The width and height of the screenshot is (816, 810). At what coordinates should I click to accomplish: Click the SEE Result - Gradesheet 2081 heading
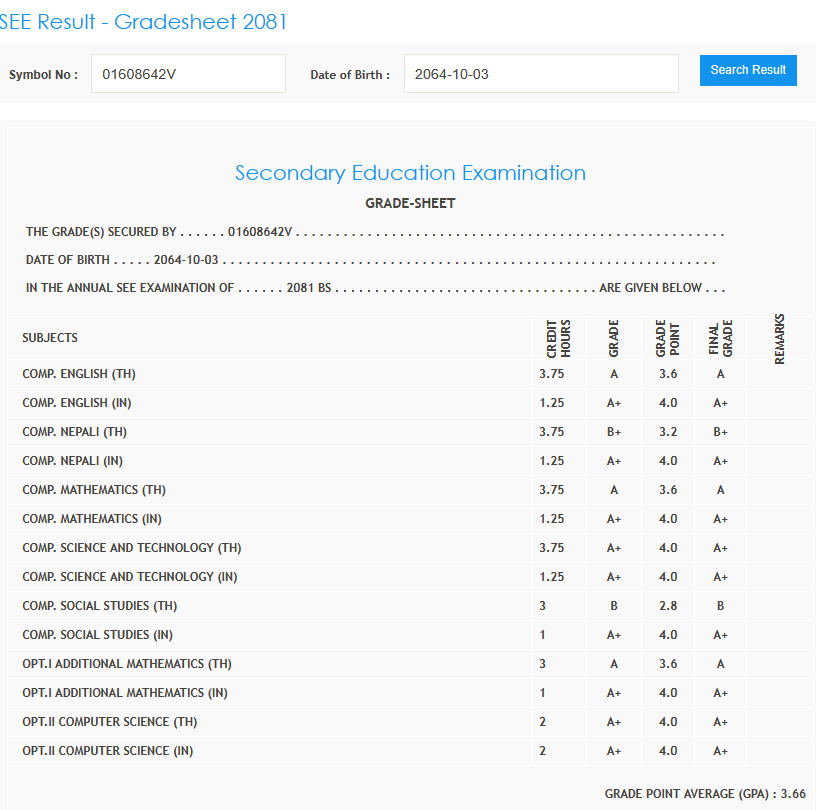[x=143, y=22]
